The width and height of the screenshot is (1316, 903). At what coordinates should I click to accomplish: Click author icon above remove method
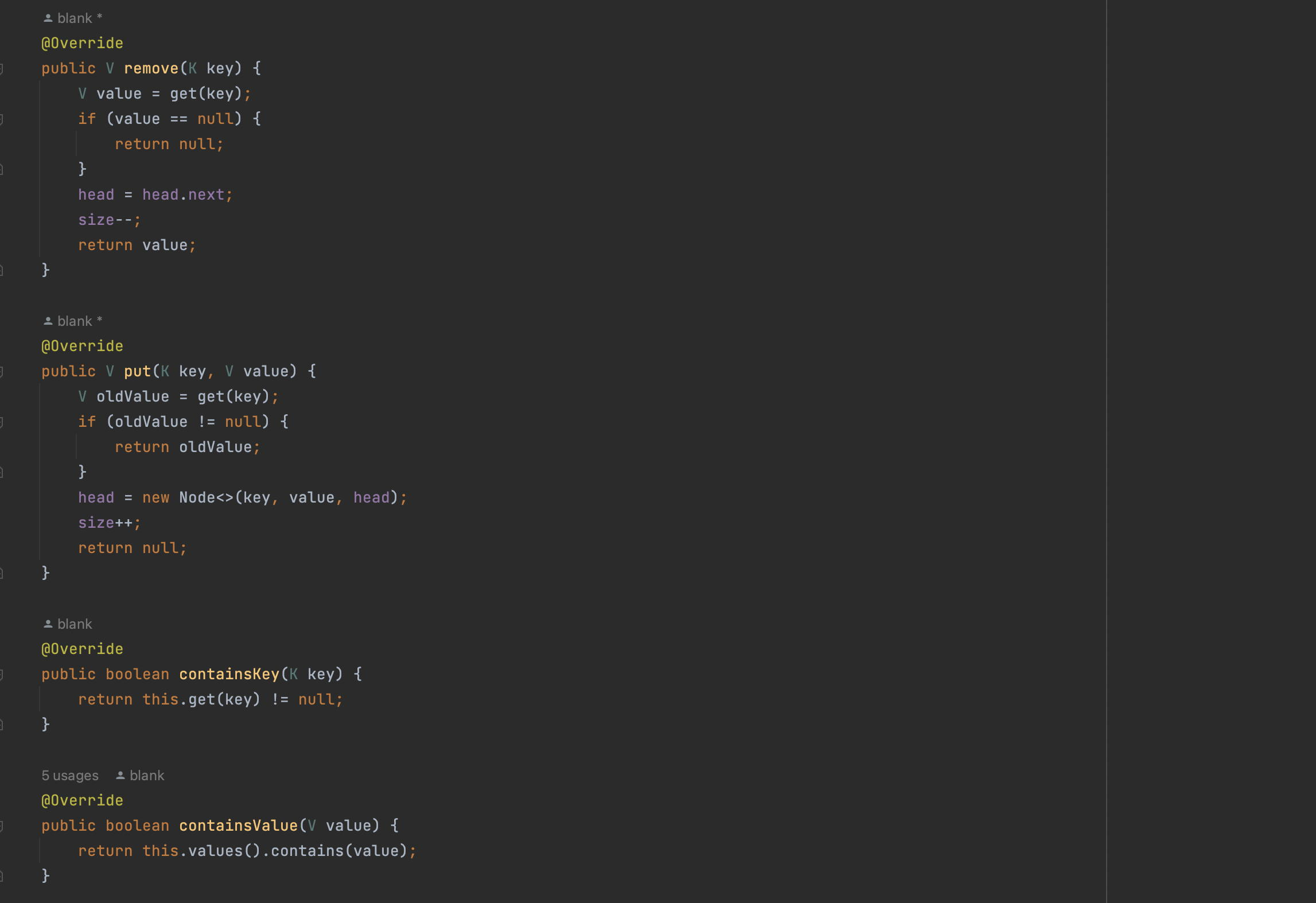(48, 18)
